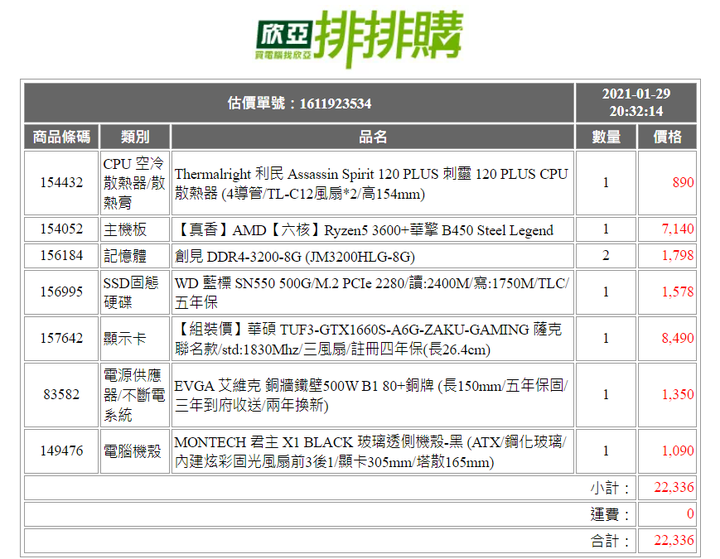
Task: Select the CPU 空冷散熱器 category cell
Action: coord(135,183)
